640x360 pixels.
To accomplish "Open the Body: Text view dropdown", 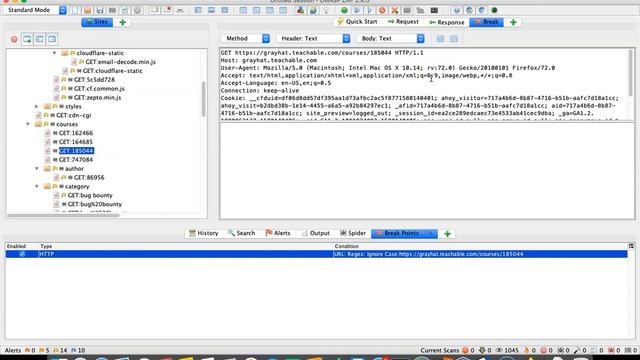I will click(x=391, y=38).
